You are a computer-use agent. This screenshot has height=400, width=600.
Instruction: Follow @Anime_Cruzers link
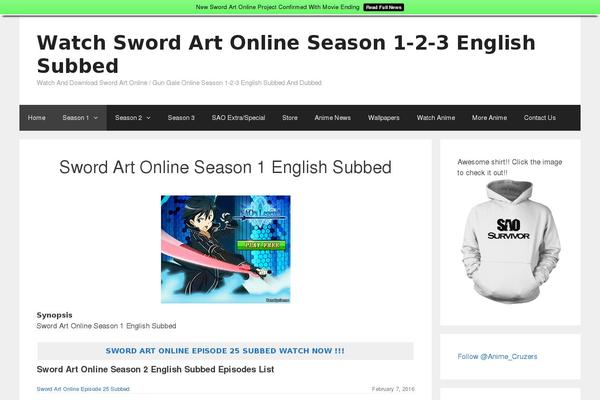pyautogui.click(x=497, y=356)
